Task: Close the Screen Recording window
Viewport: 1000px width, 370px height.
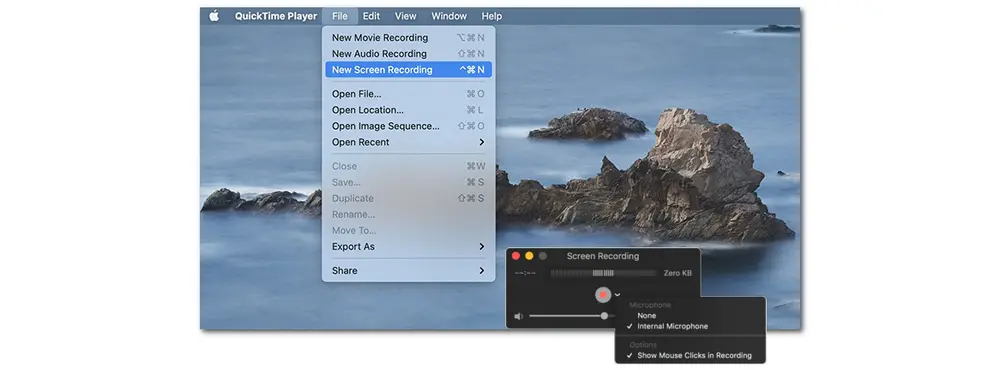Action: point(515,256)
